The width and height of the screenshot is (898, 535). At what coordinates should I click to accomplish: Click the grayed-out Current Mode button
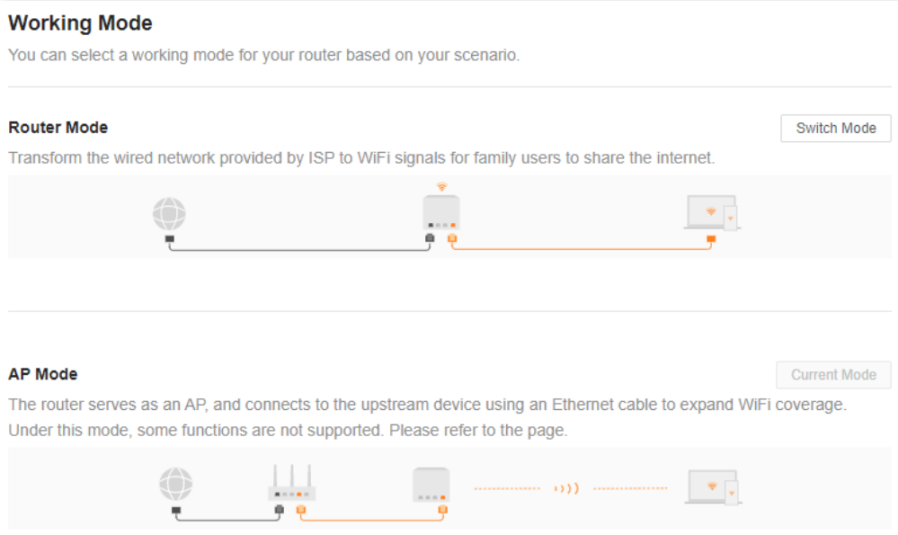(x=833, y=375)
